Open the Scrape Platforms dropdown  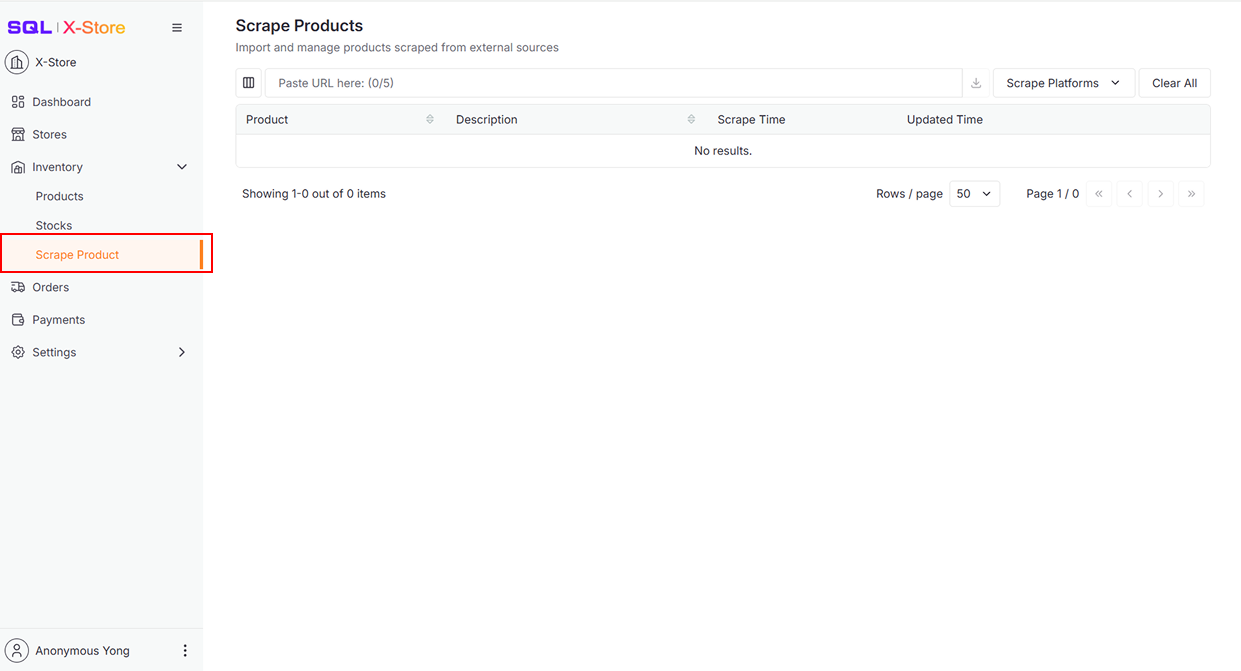click(x=1063, y=83)
